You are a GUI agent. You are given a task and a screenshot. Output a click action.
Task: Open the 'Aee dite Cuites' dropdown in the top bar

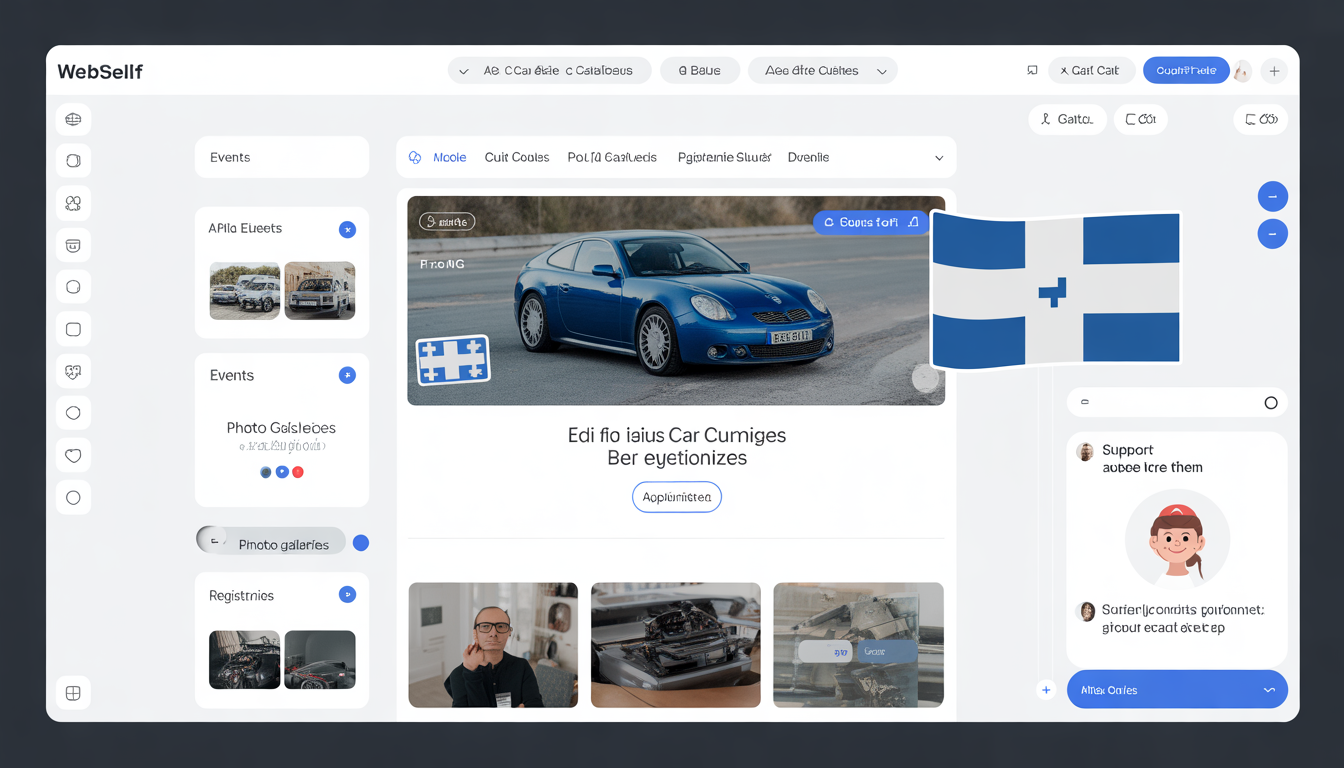(822, 71)
